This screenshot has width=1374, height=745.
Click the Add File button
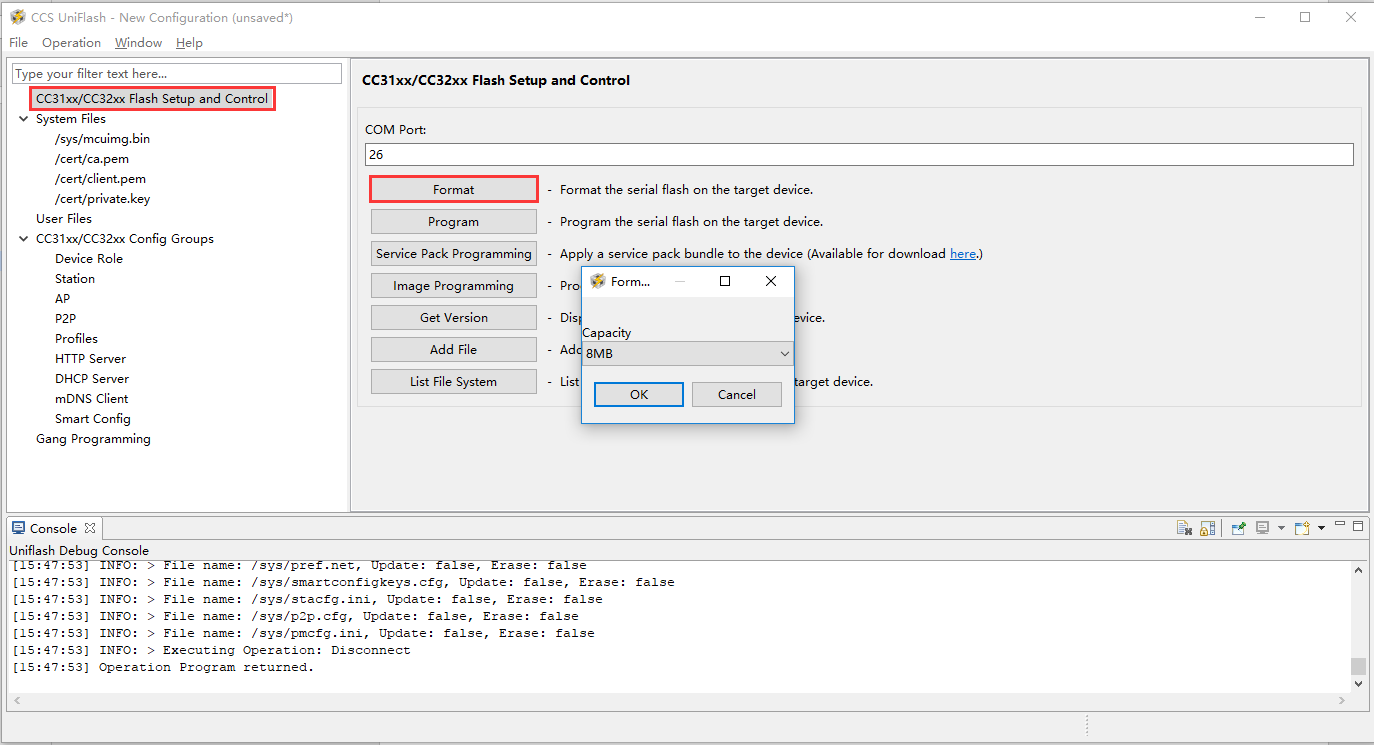[454, 349]
